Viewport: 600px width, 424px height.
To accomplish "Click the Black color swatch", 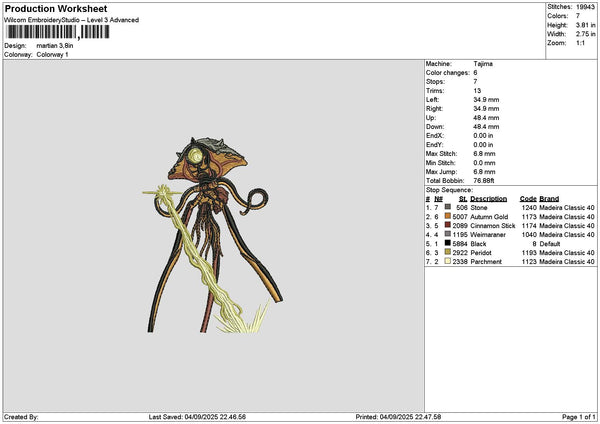I will [x=447, y=243].
